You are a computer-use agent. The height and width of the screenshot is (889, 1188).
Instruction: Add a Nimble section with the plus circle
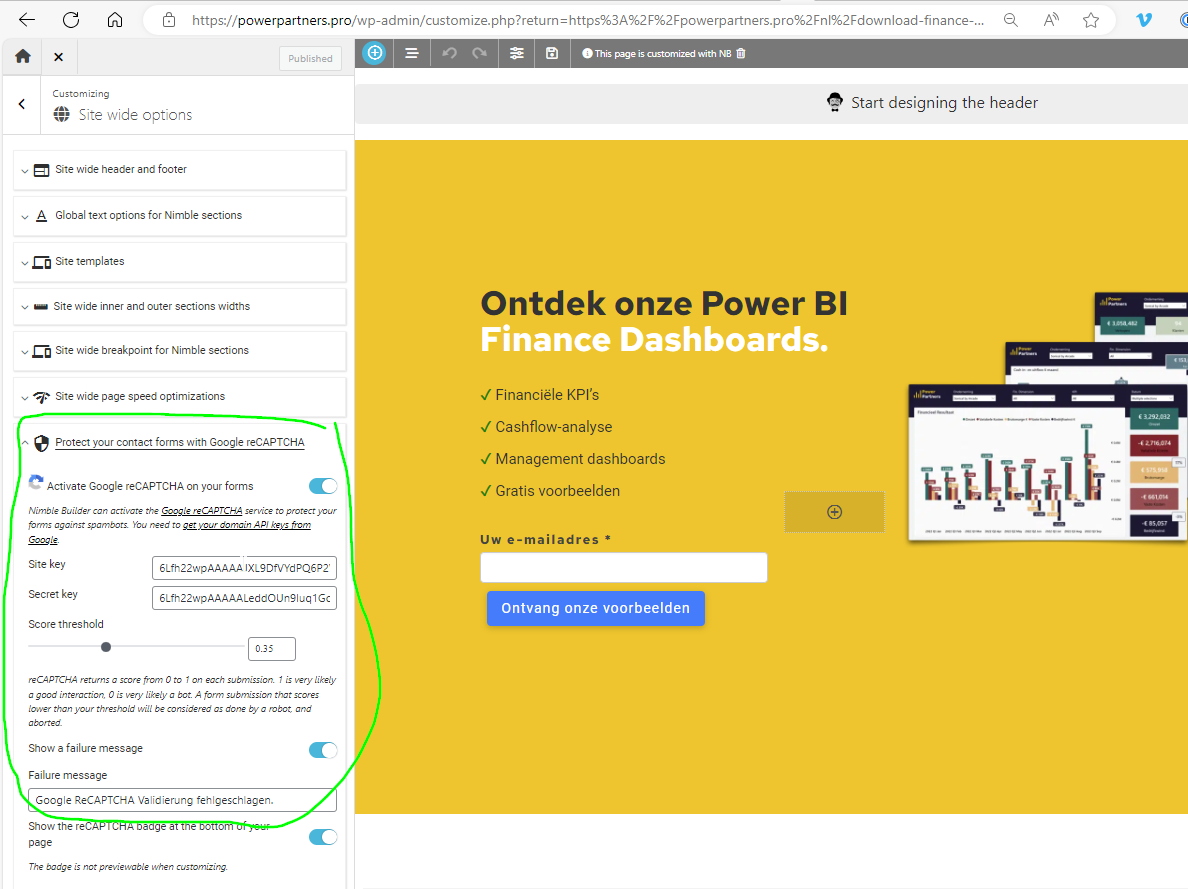pos(374,53)
